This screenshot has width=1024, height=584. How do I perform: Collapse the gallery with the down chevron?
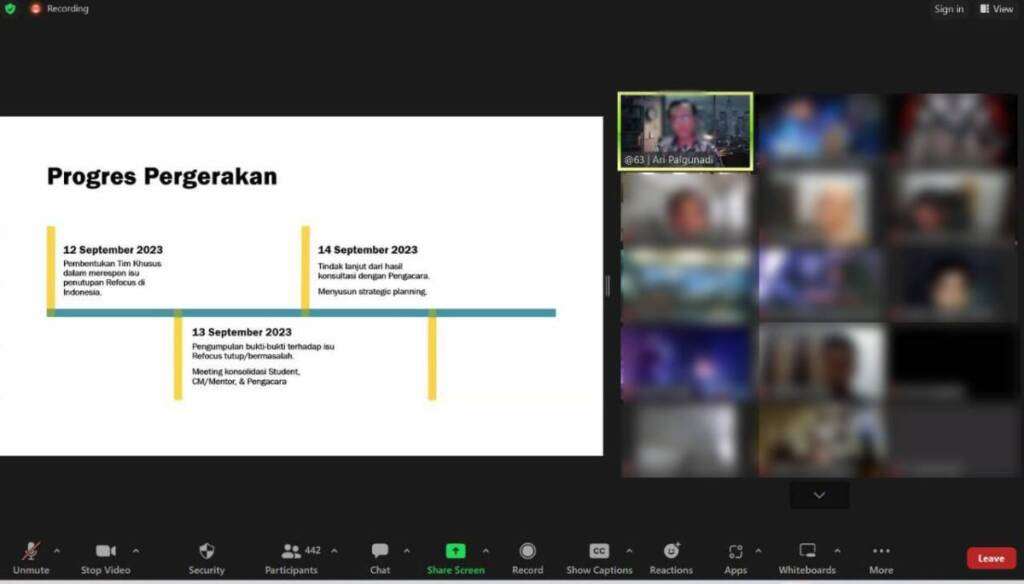[x=819, y=494]
